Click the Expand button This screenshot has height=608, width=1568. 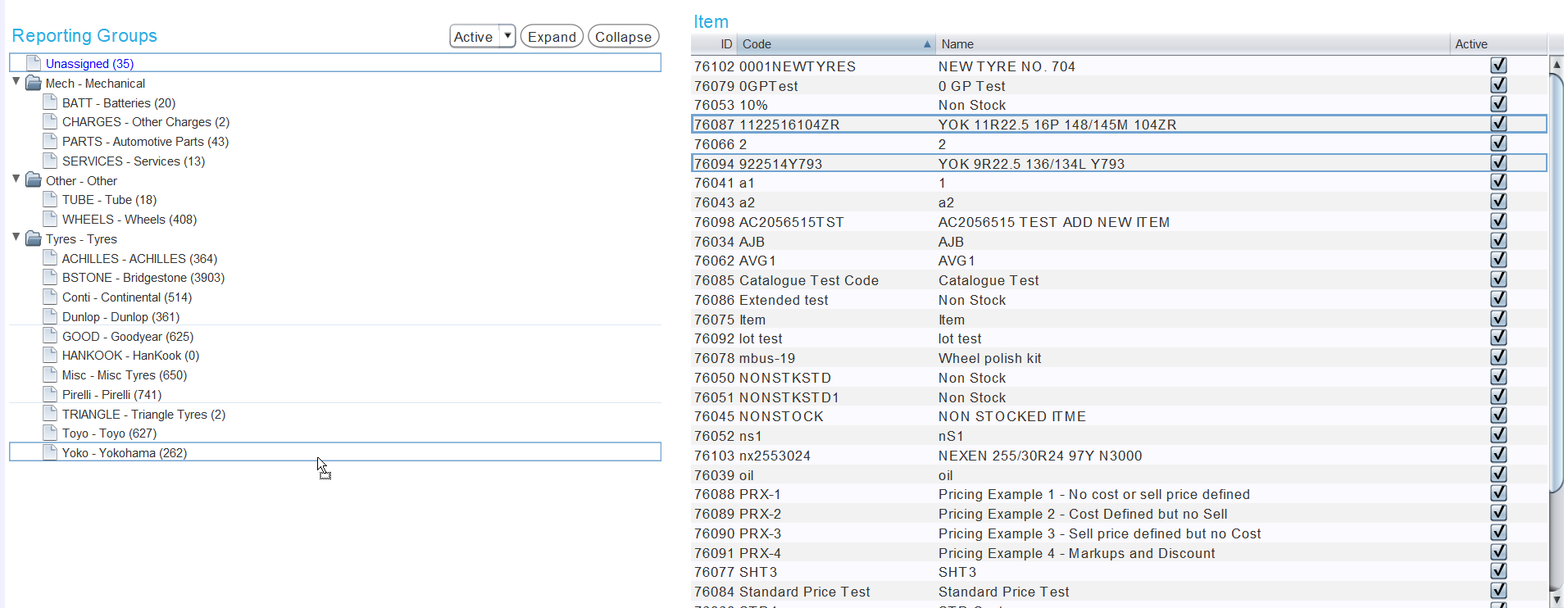552,37
